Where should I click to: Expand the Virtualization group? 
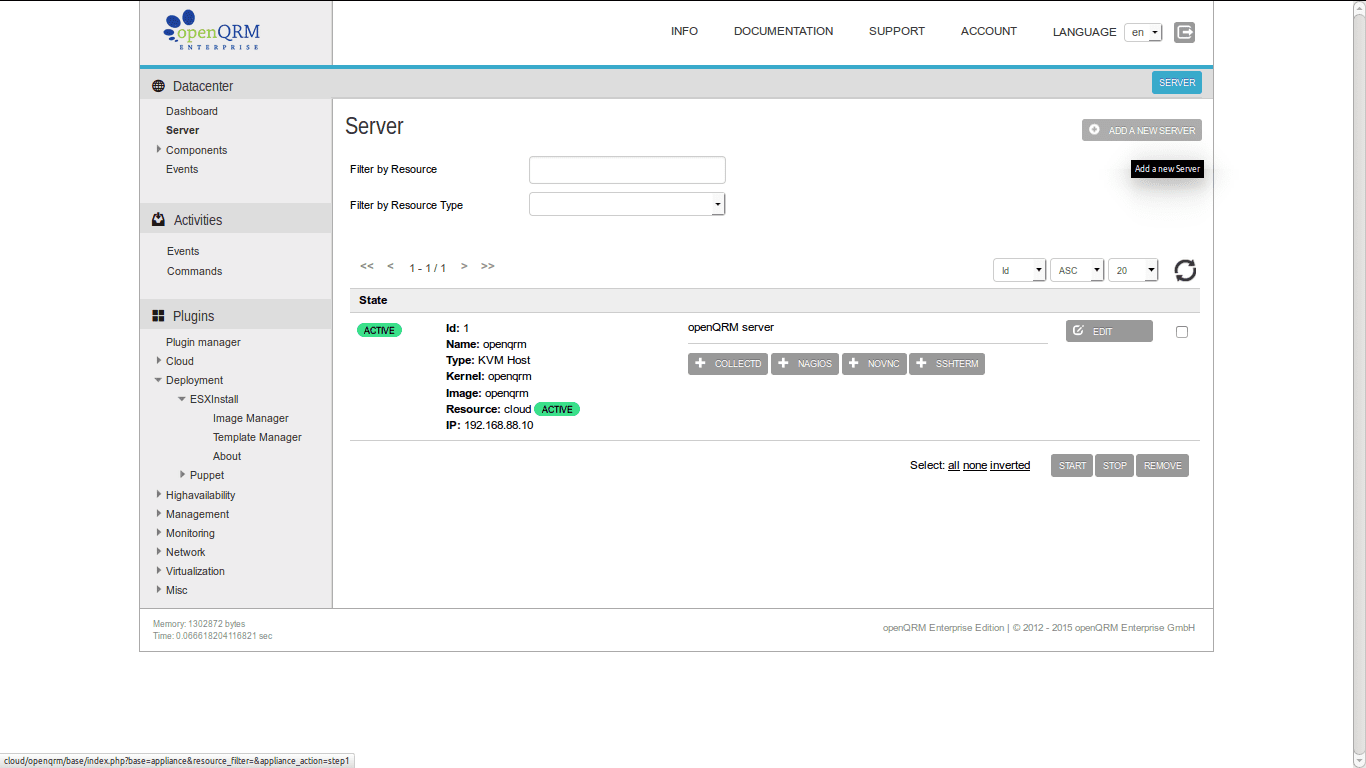point(158,570)
